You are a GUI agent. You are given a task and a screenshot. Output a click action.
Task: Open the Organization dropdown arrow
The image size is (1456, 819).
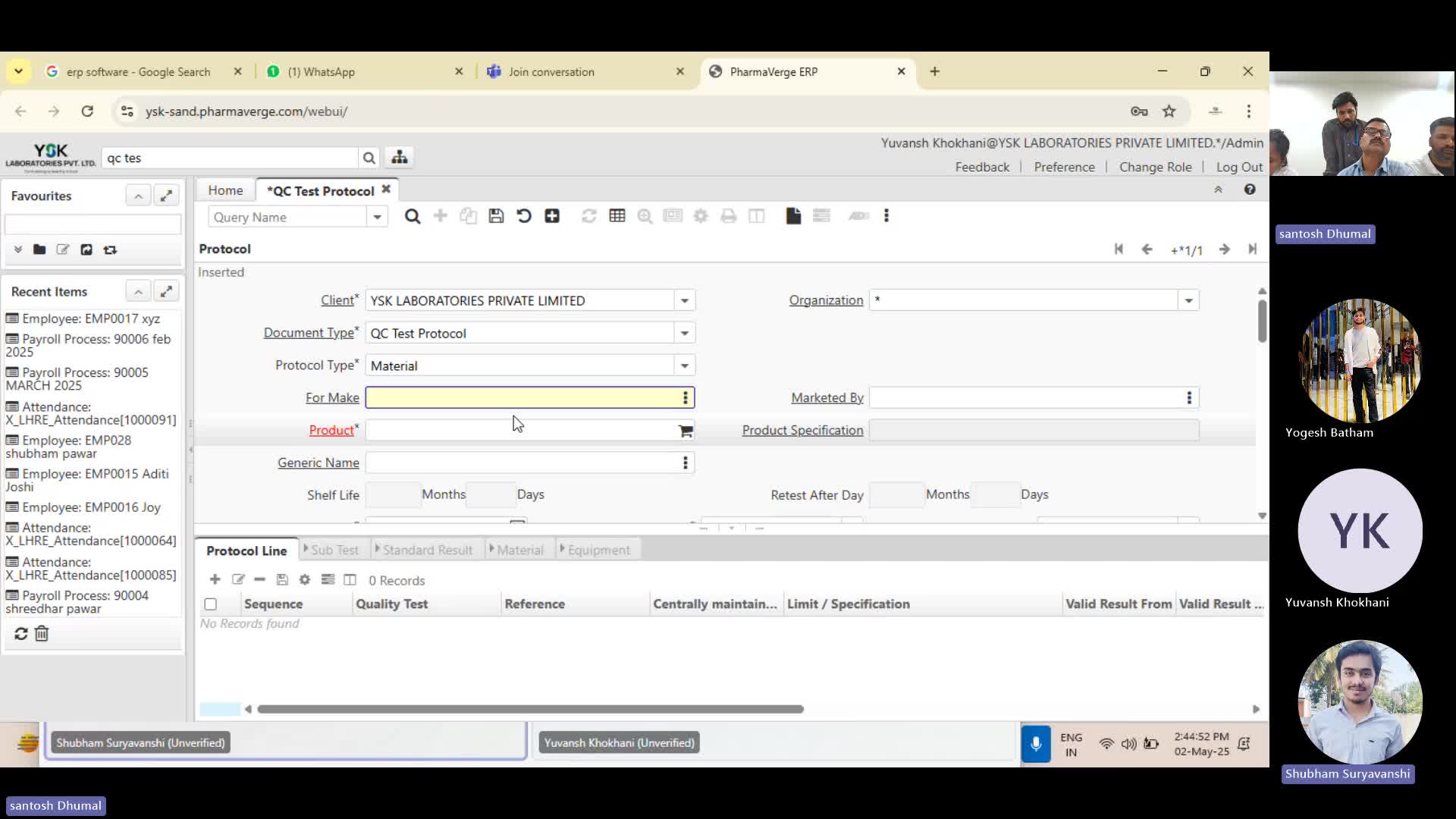[x=1188, y=301]
